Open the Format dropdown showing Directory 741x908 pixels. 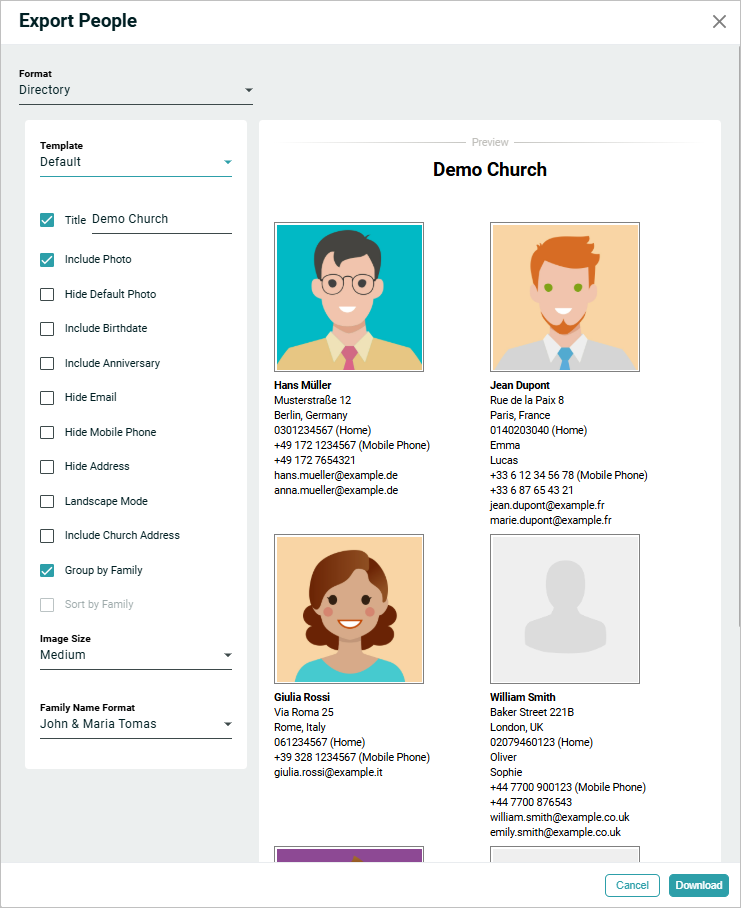136,90
